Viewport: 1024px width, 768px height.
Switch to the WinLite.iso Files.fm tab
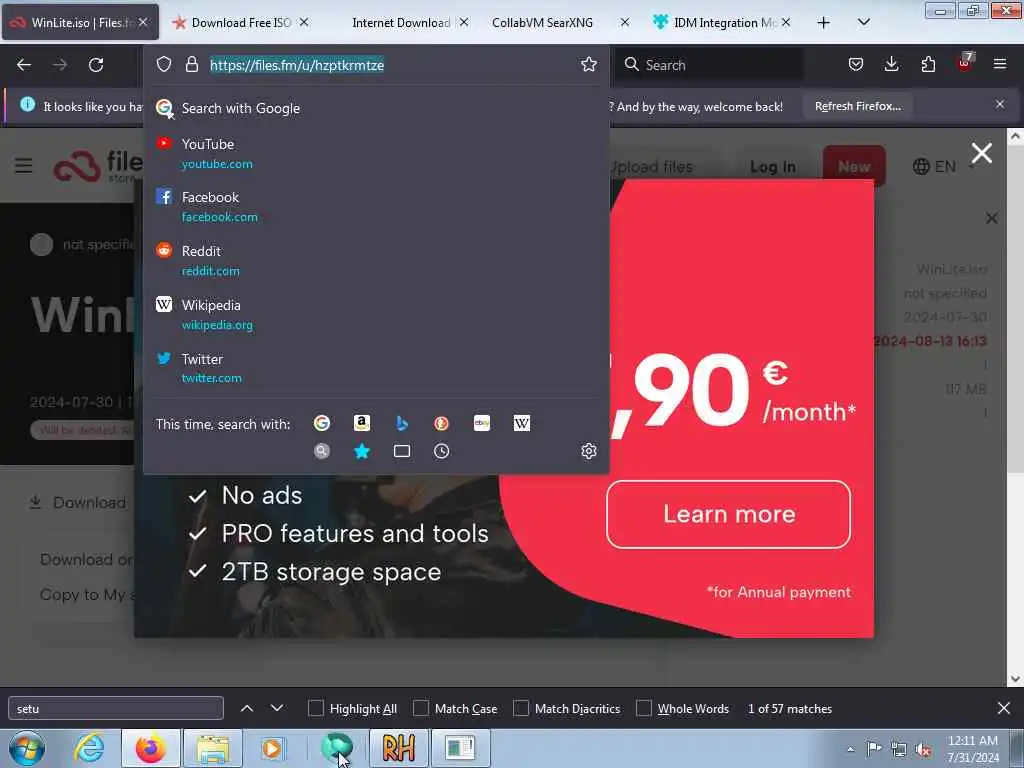coord(80,22)
